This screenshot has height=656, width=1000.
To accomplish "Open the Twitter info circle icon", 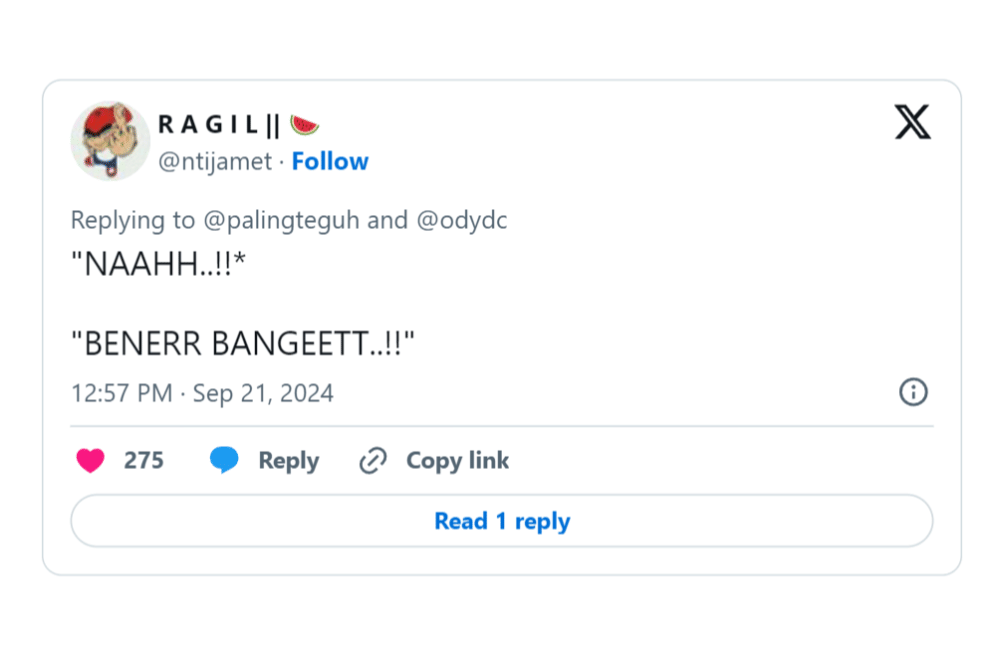I will point(913,392).
